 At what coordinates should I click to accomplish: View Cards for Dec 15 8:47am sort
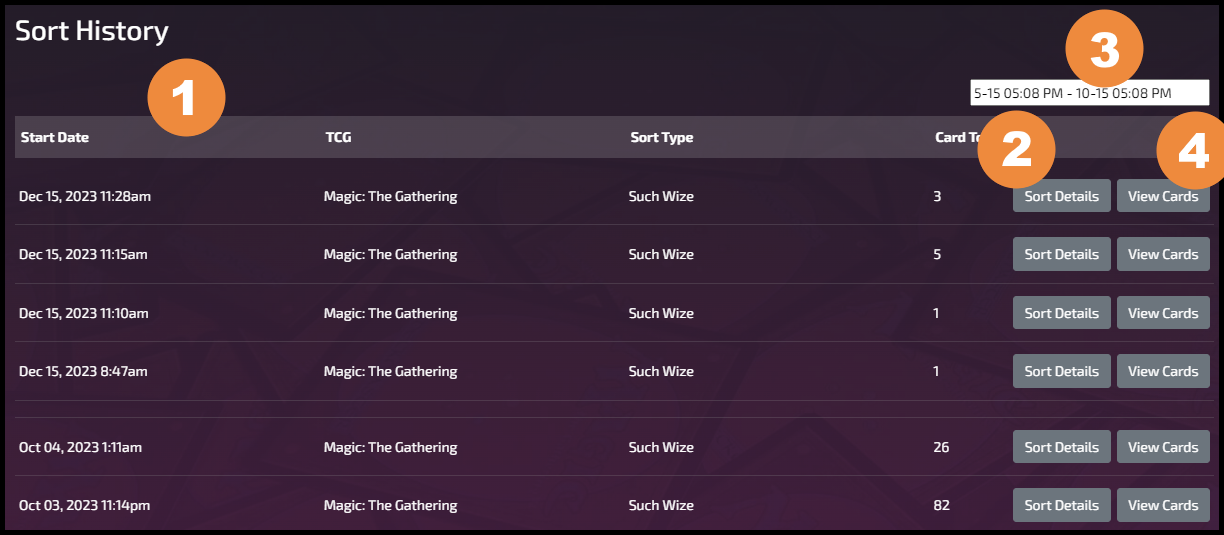tap(1163, 371)
